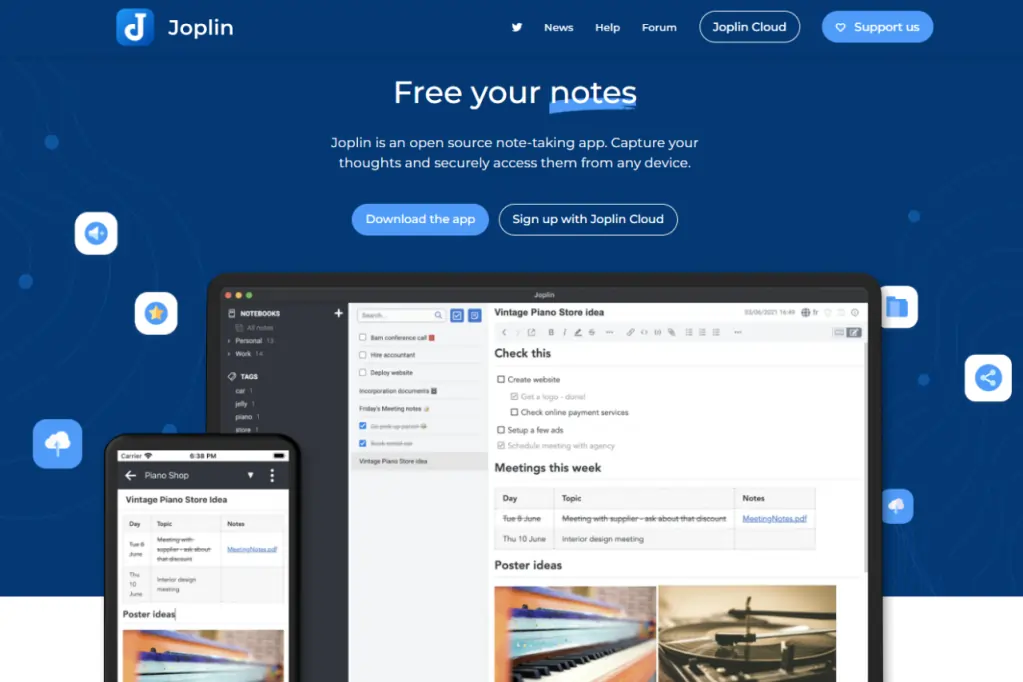
Task: Click the note search field
Action: coord(400,315)
